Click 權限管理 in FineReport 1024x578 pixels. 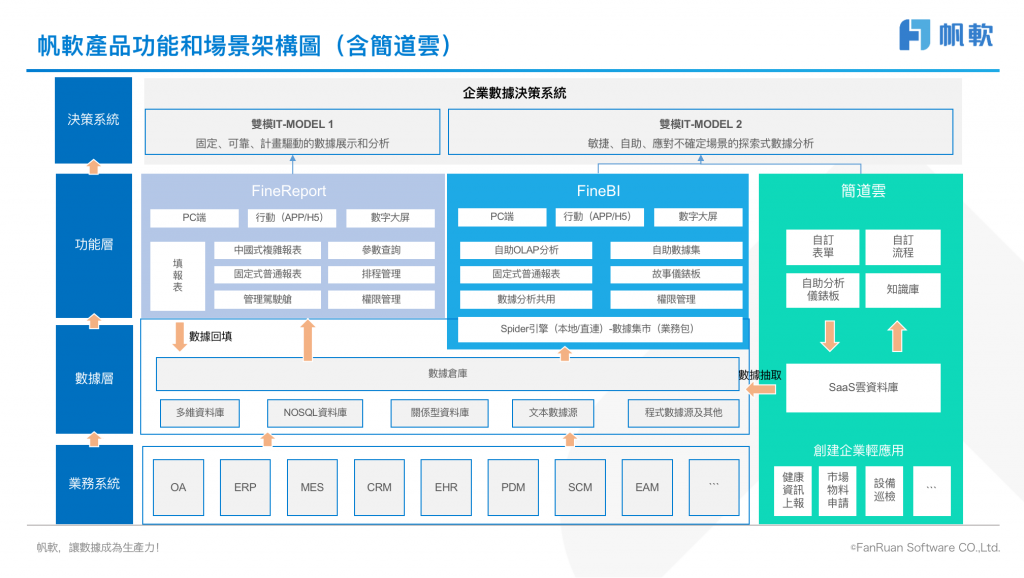[381, 300]
